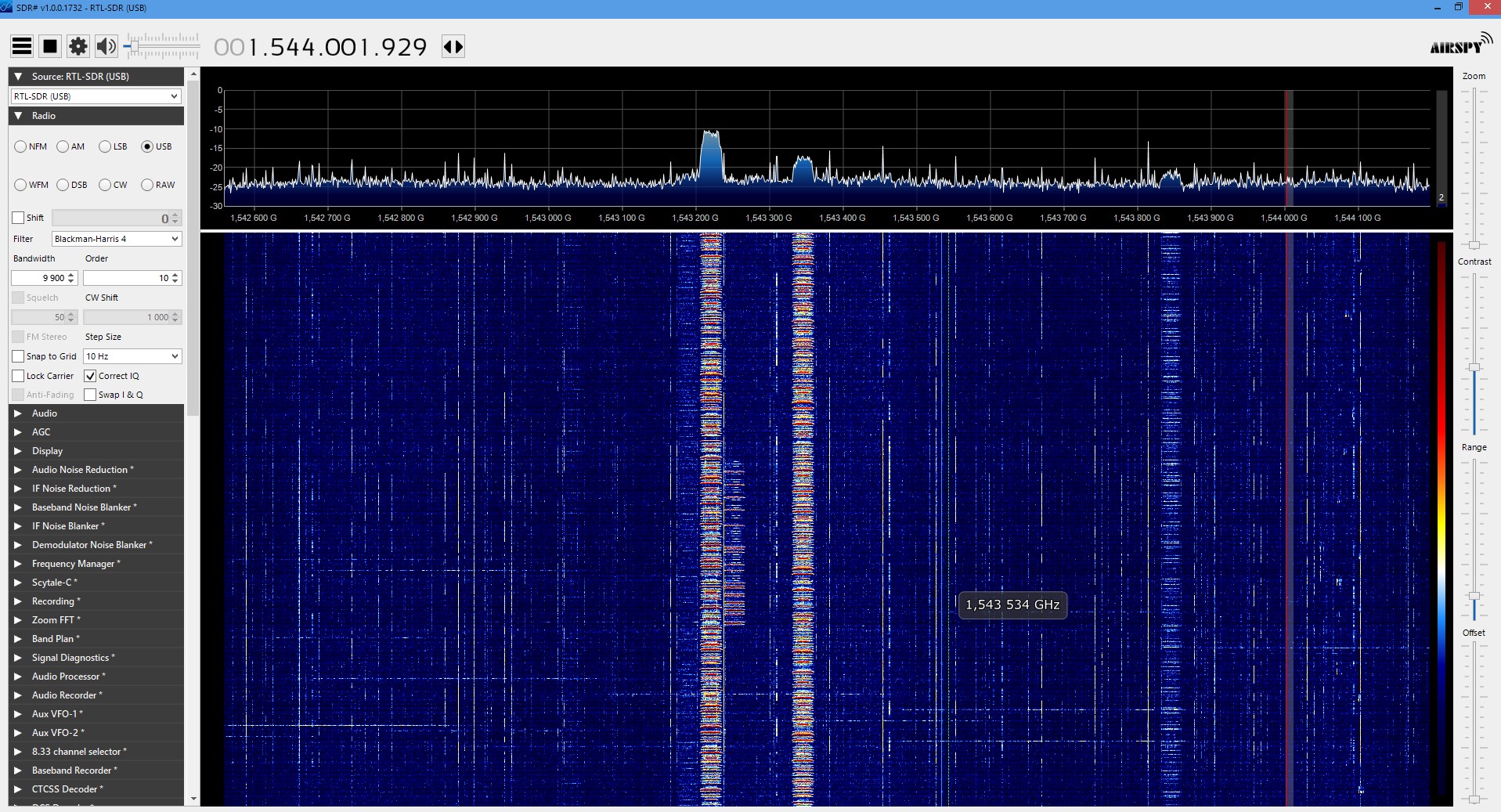Adjust the Zoom slider
Screen dimensions: 1501x812
[1474, 245]
